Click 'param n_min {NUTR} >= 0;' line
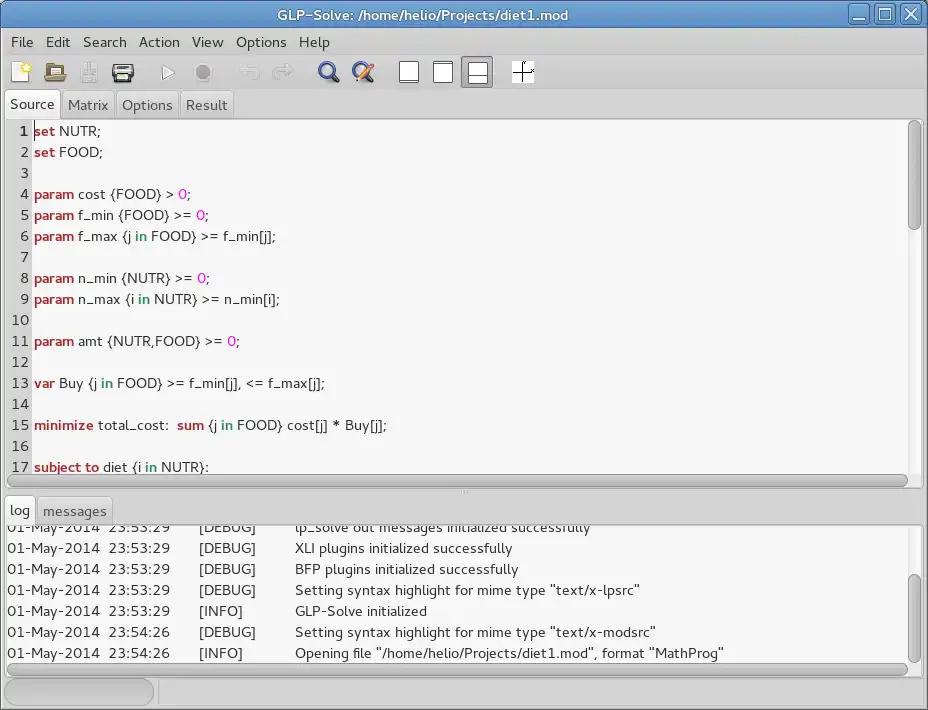 tap(122, 279)
